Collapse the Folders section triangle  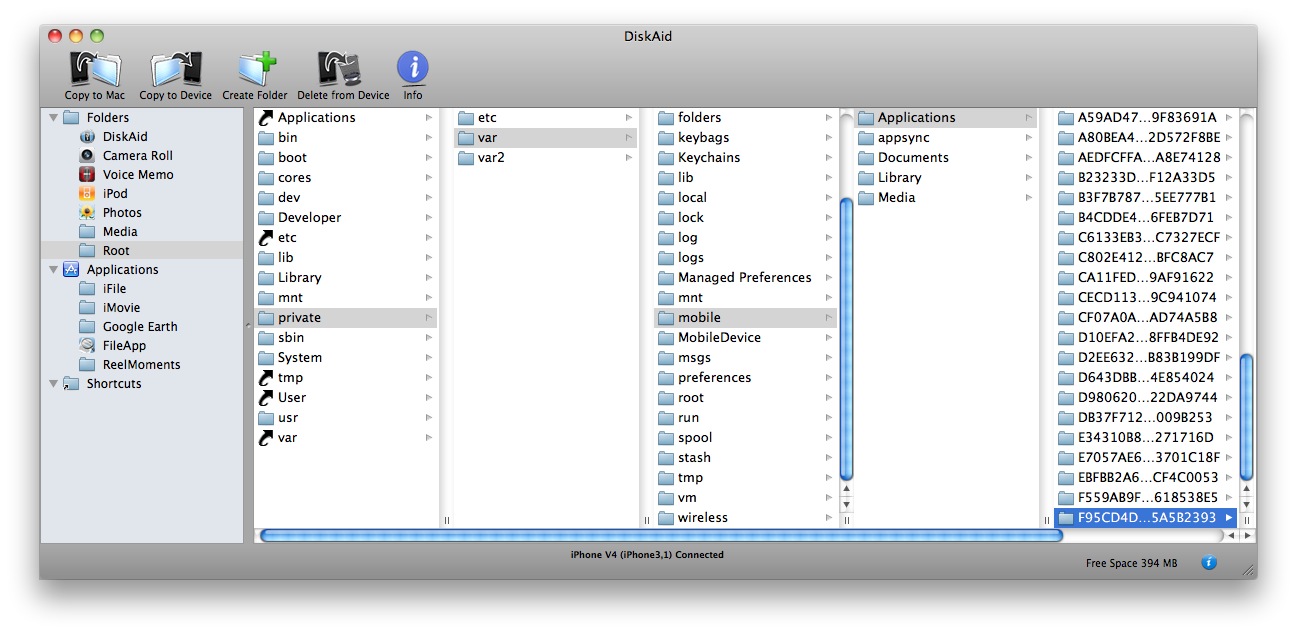53,118
